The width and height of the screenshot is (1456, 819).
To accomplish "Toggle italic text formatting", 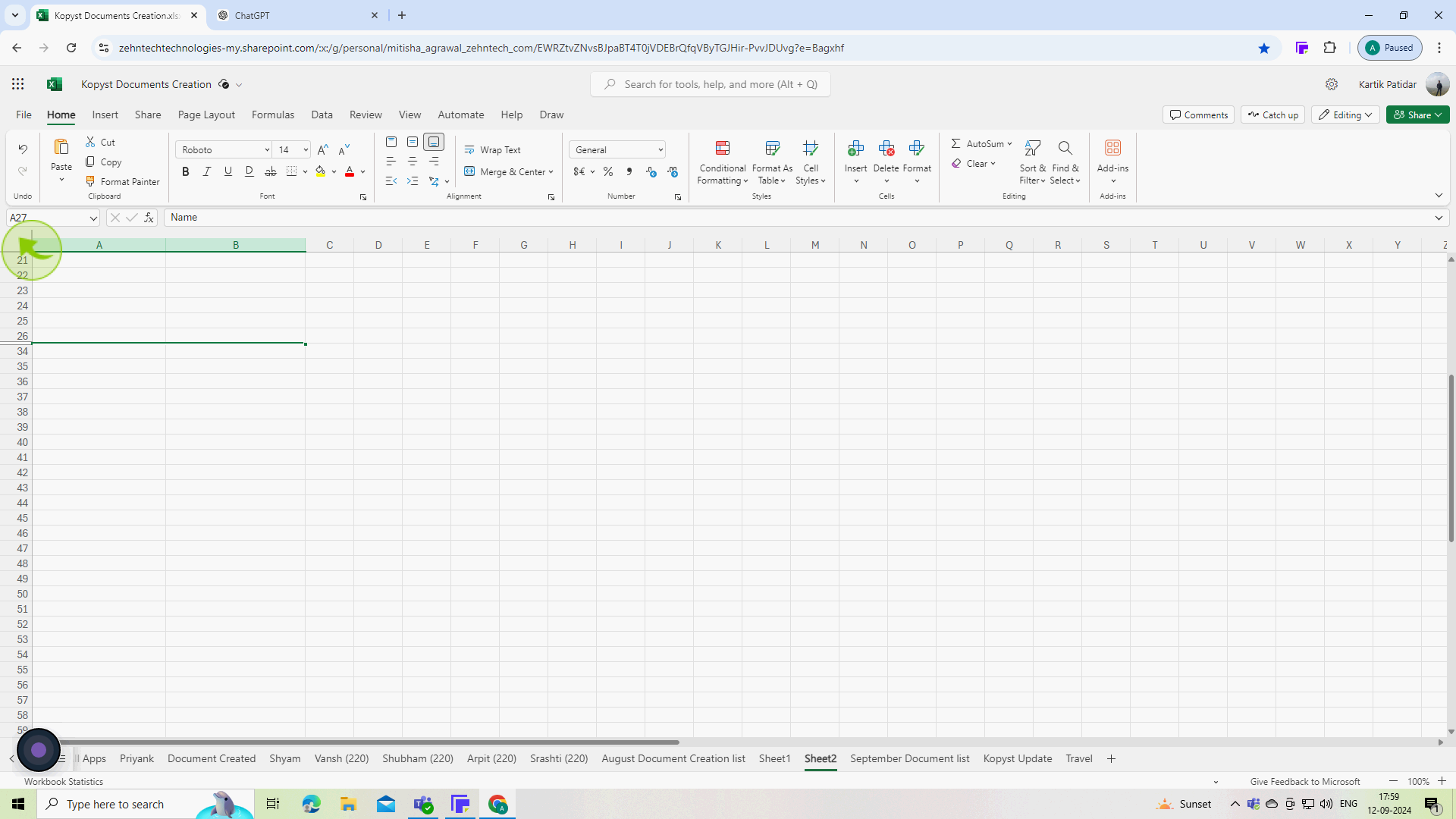I will click(x=207, y=171).
